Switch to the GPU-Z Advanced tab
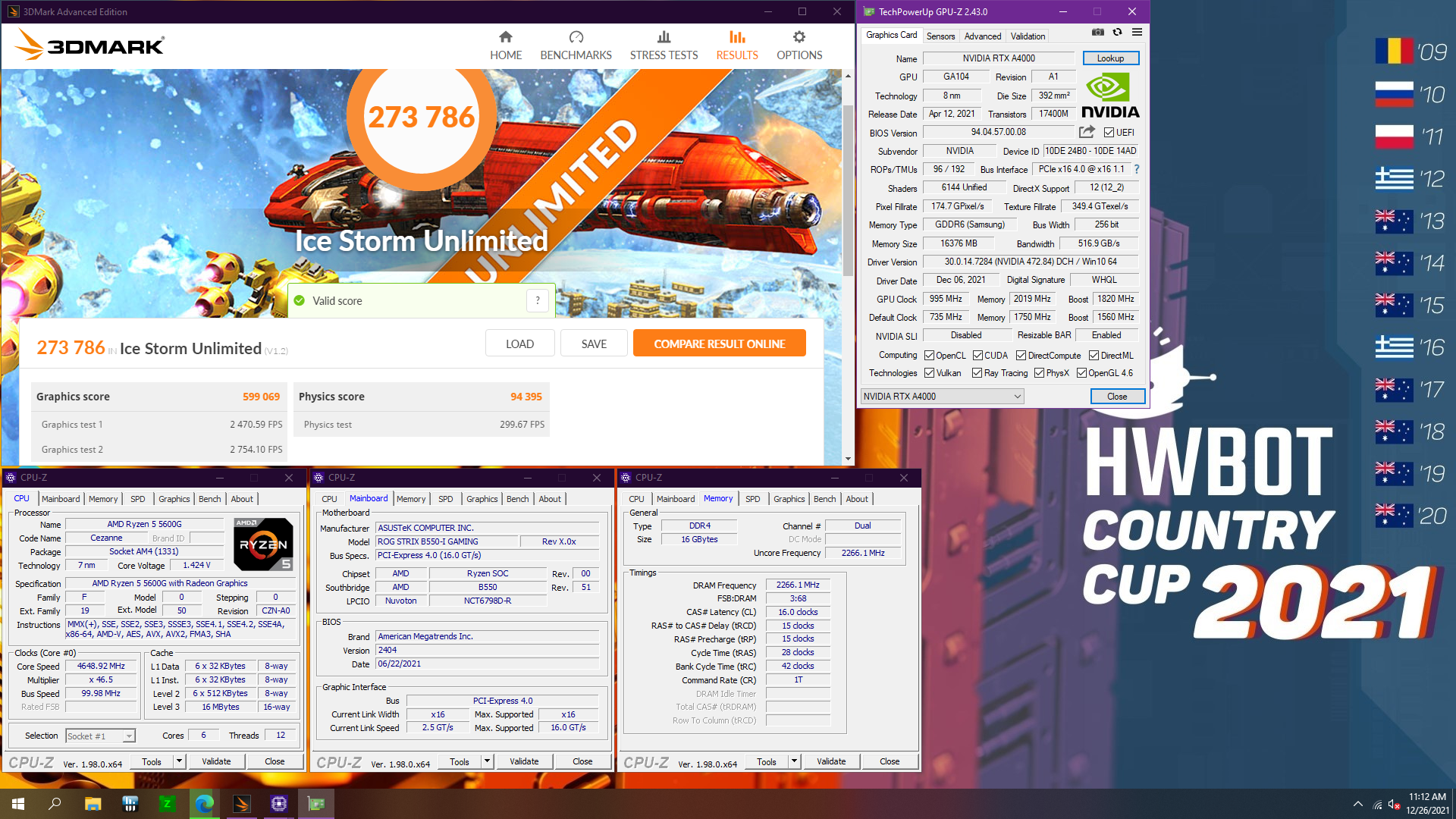This screenshot has width=1456, height=819. click(x=983, y=36)
